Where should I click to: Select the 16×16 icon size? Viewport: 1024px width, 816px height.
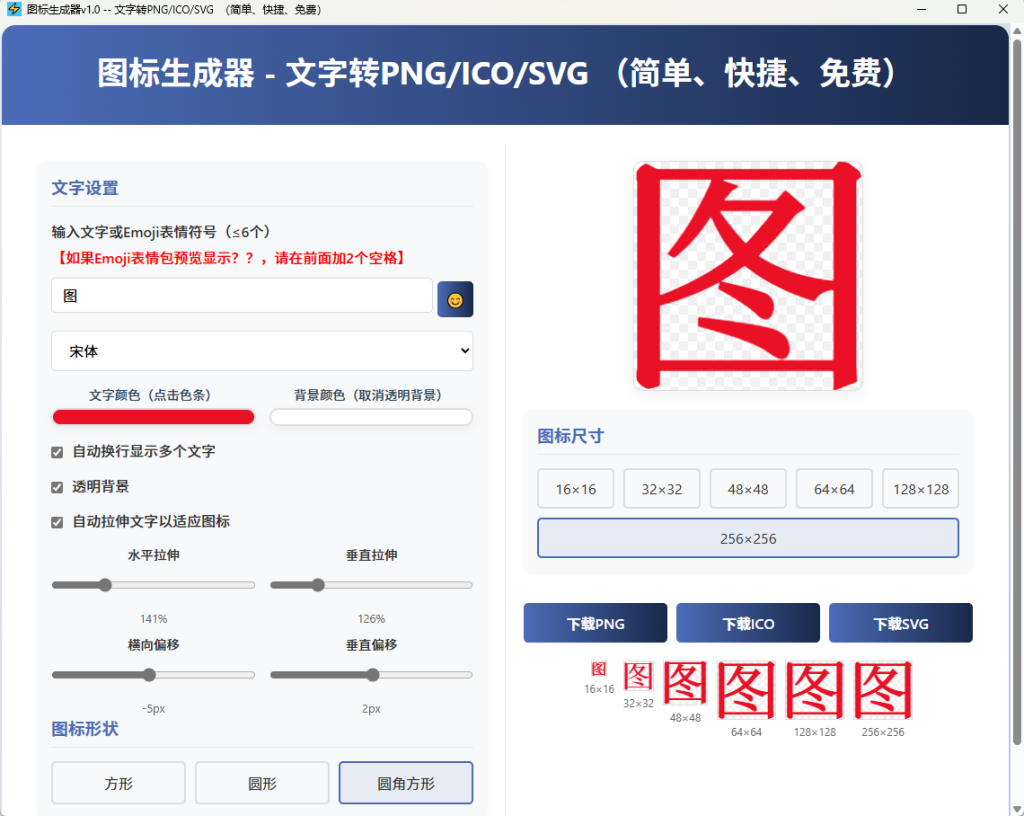coord(575,488)
